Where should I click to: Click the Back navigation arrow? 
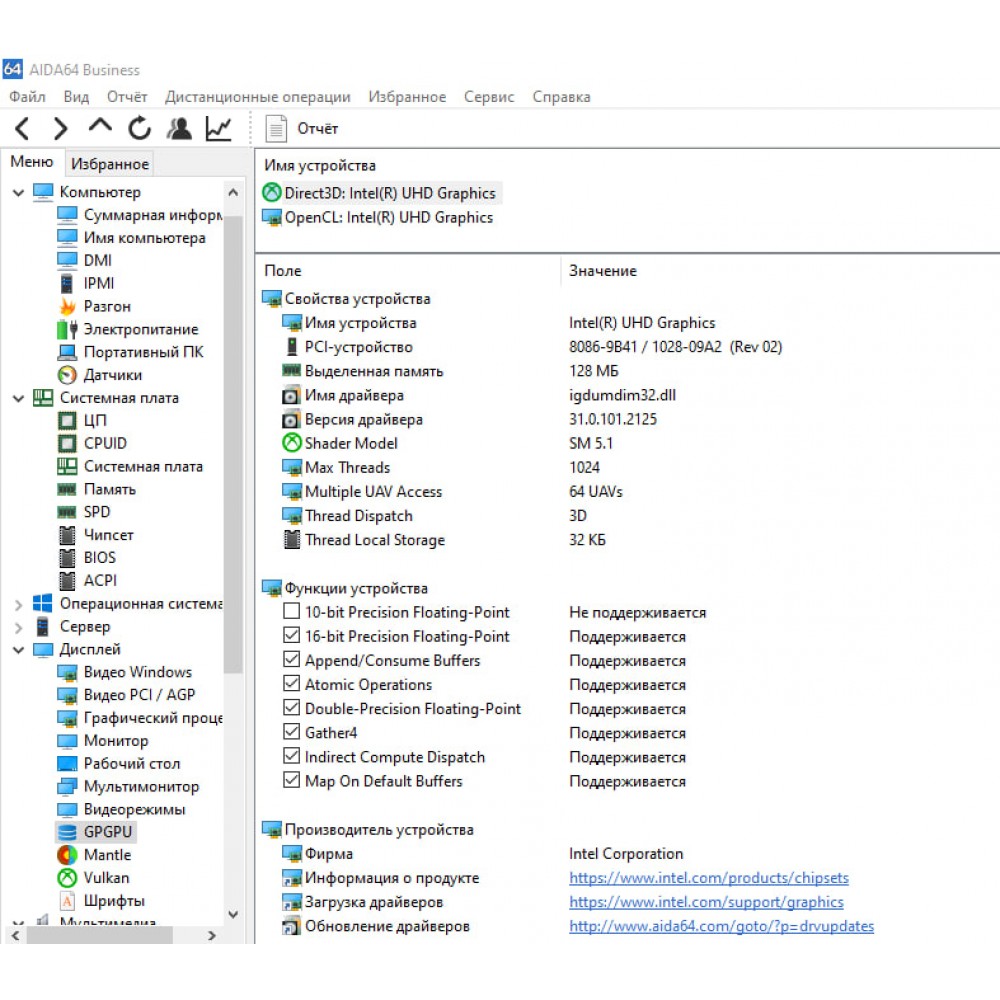22,128
